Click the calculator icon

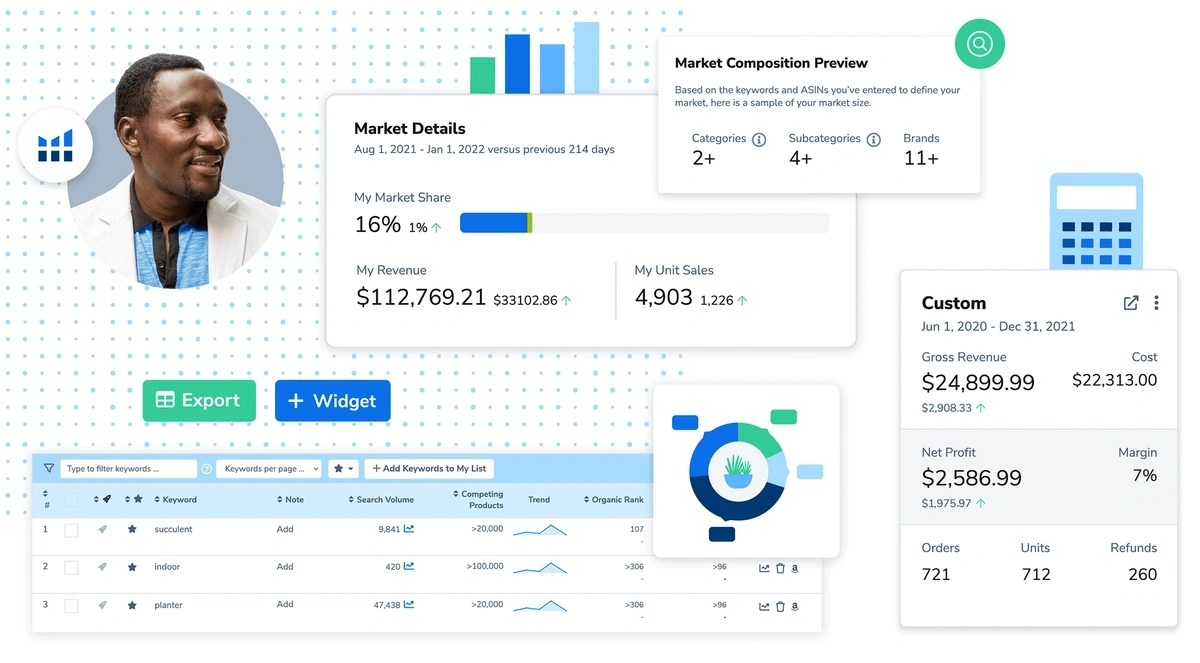[1096, 222]
